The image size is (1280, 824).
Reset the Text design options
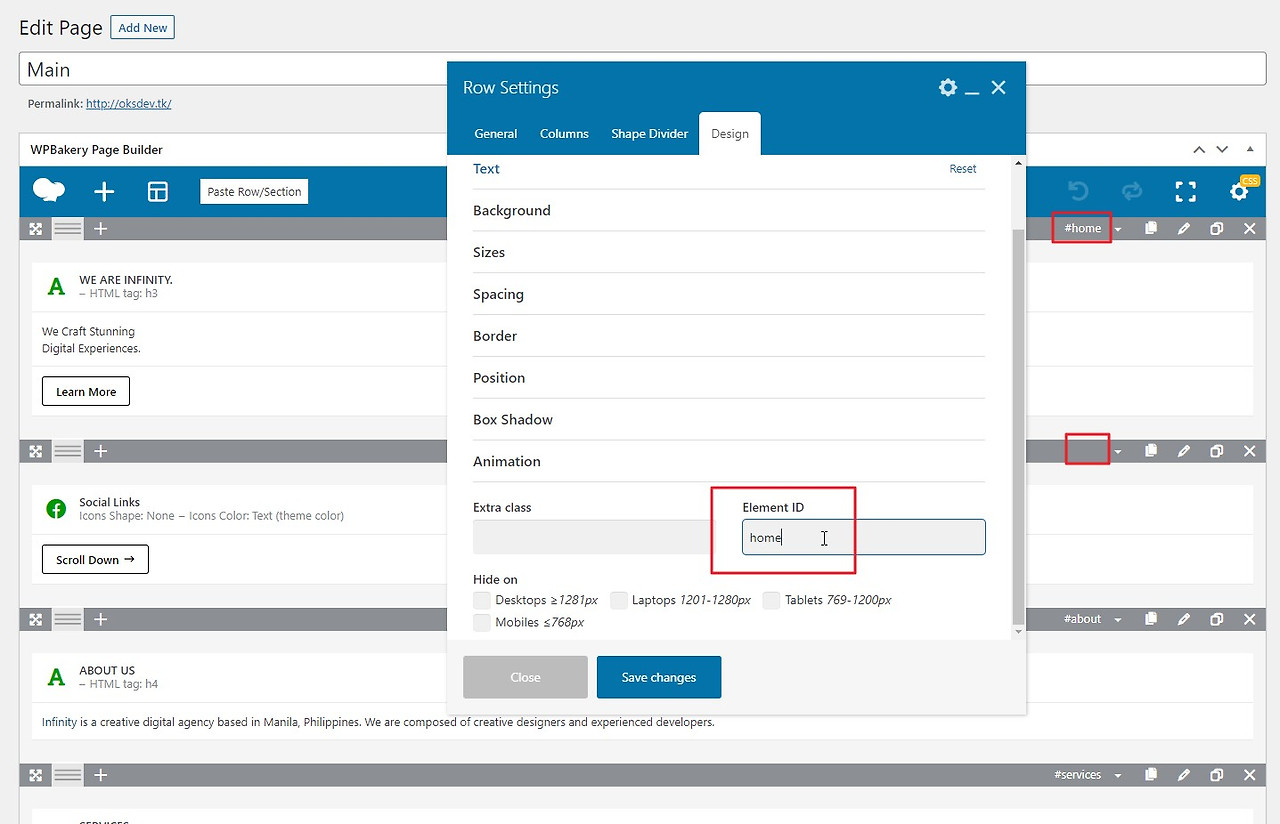click(963, 169)
